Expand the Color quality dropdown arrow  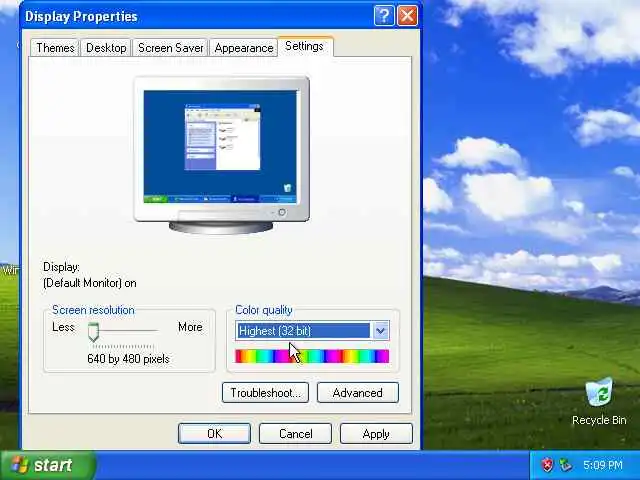380,331
